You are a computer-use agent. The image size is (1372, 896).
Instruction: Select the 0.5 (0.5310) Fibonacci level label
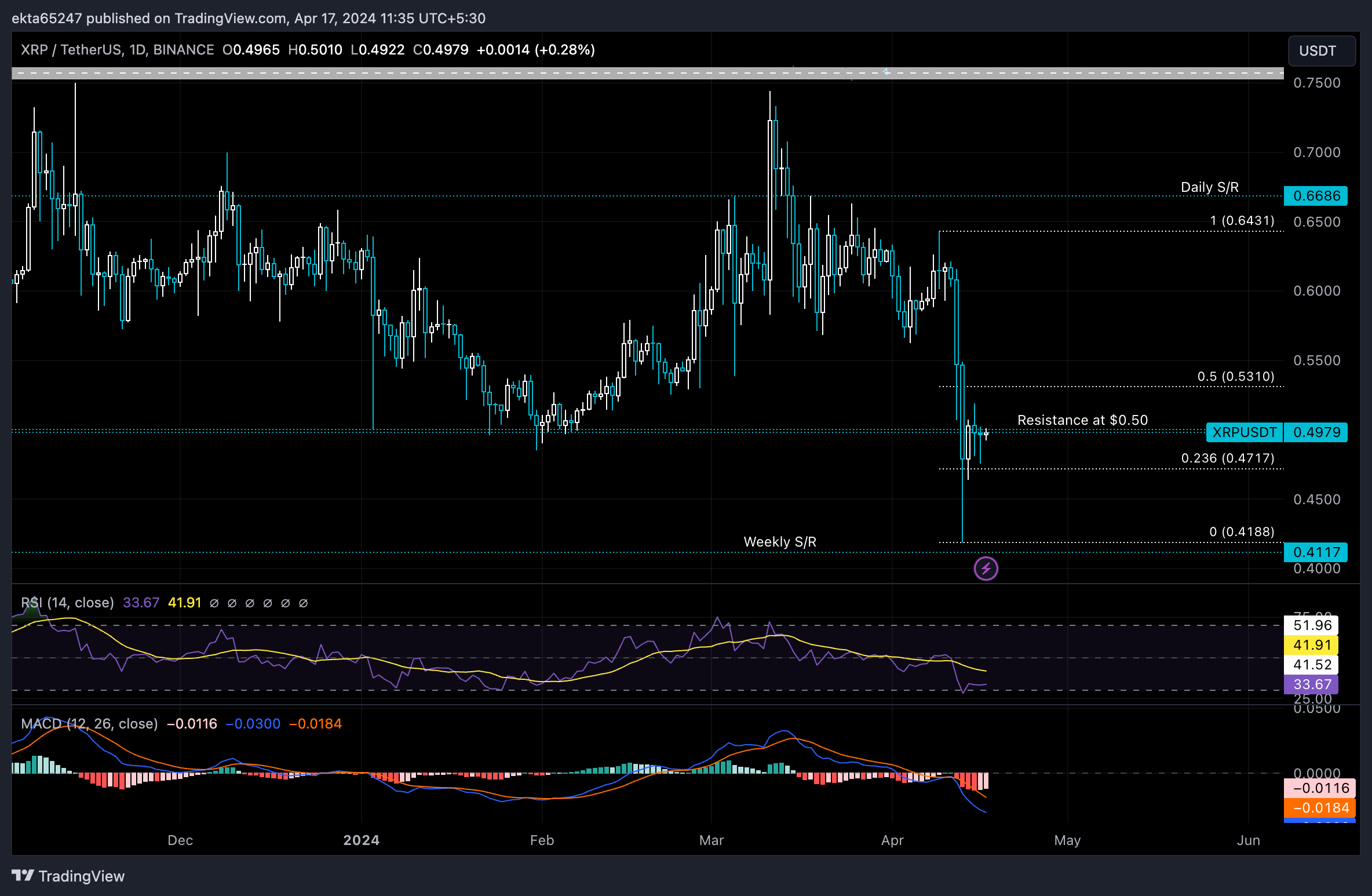(x=1236, y=377)
